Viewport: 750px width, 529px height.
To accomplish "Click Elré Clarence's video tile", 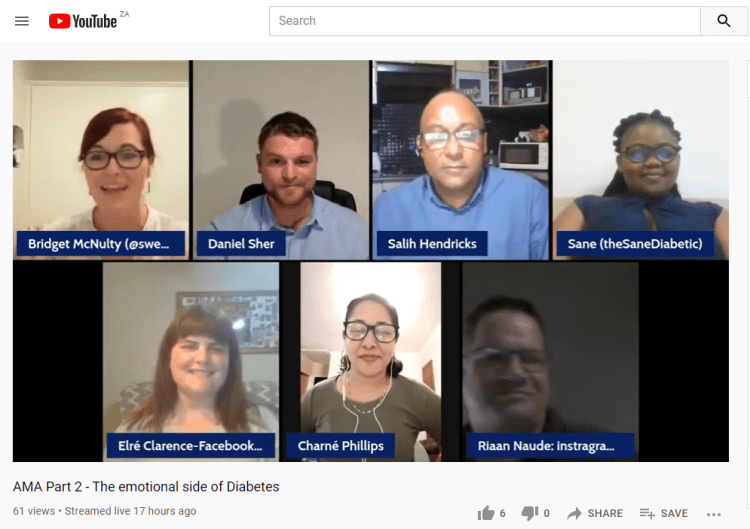I will (191, 362).
